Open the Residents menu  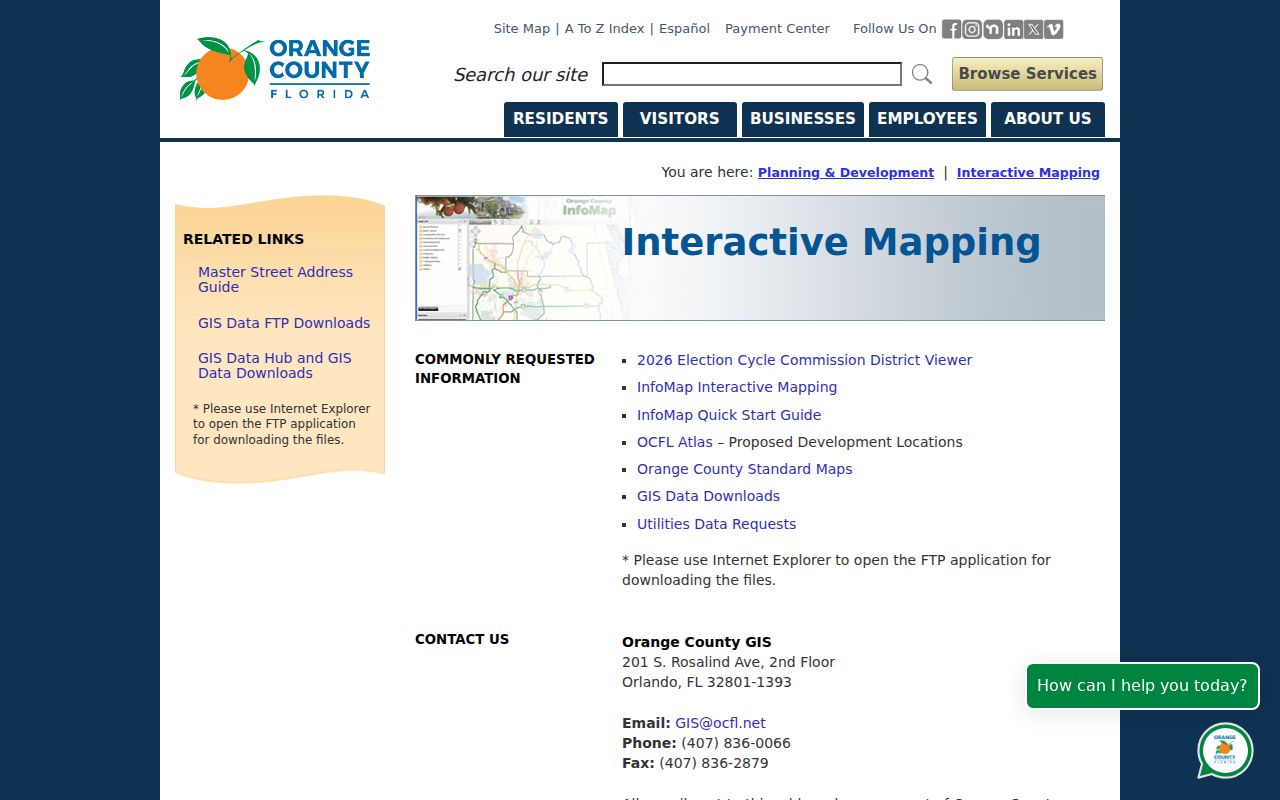point(560,119)
